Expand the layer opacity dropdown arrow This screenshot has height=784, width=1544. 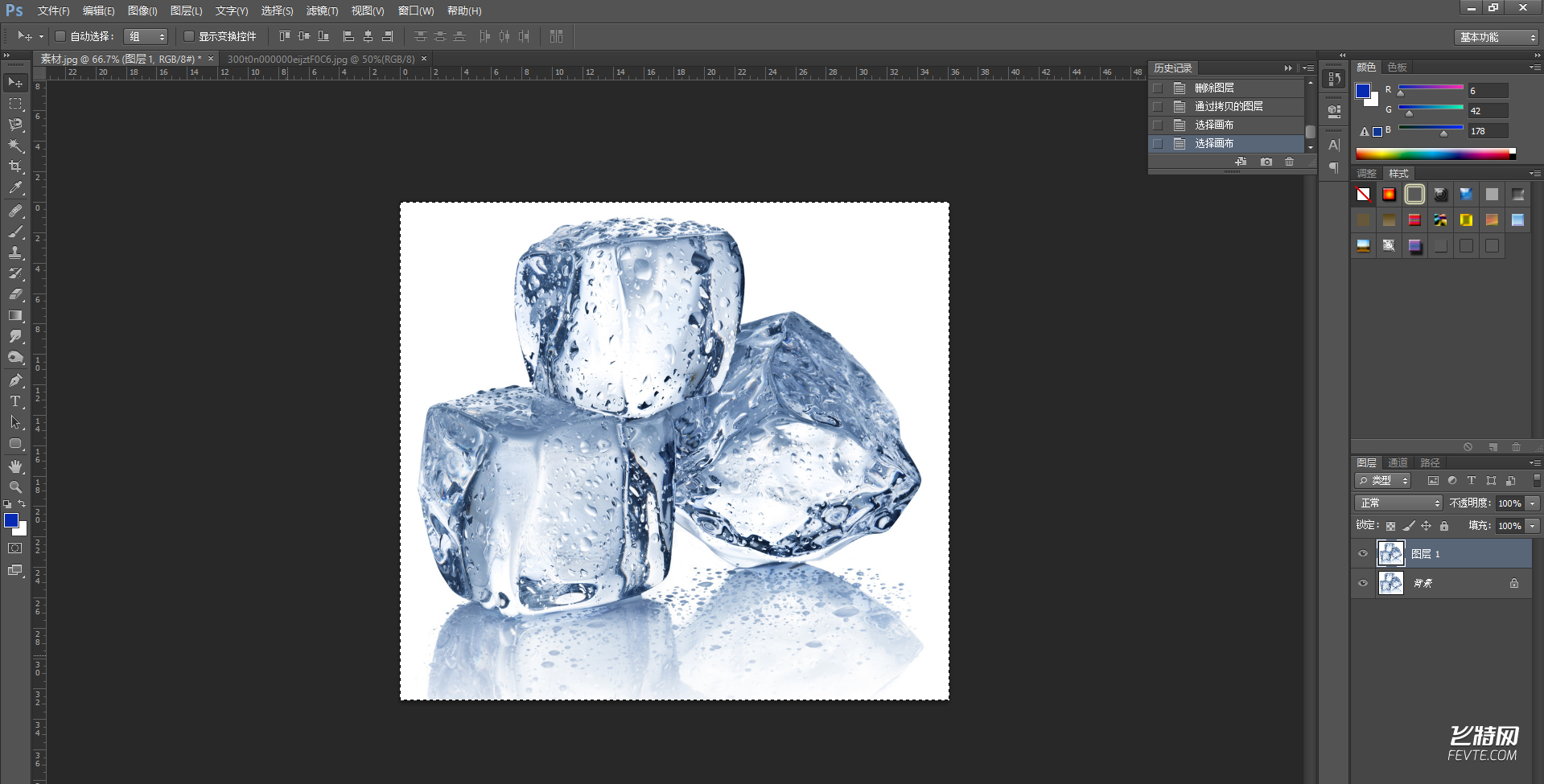pos(1532,503)
